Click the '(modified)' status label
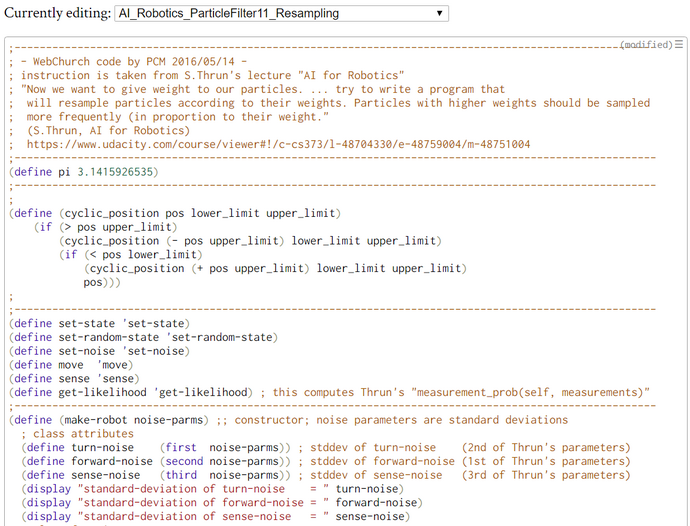The image size is (690, 526). [646, 44]
